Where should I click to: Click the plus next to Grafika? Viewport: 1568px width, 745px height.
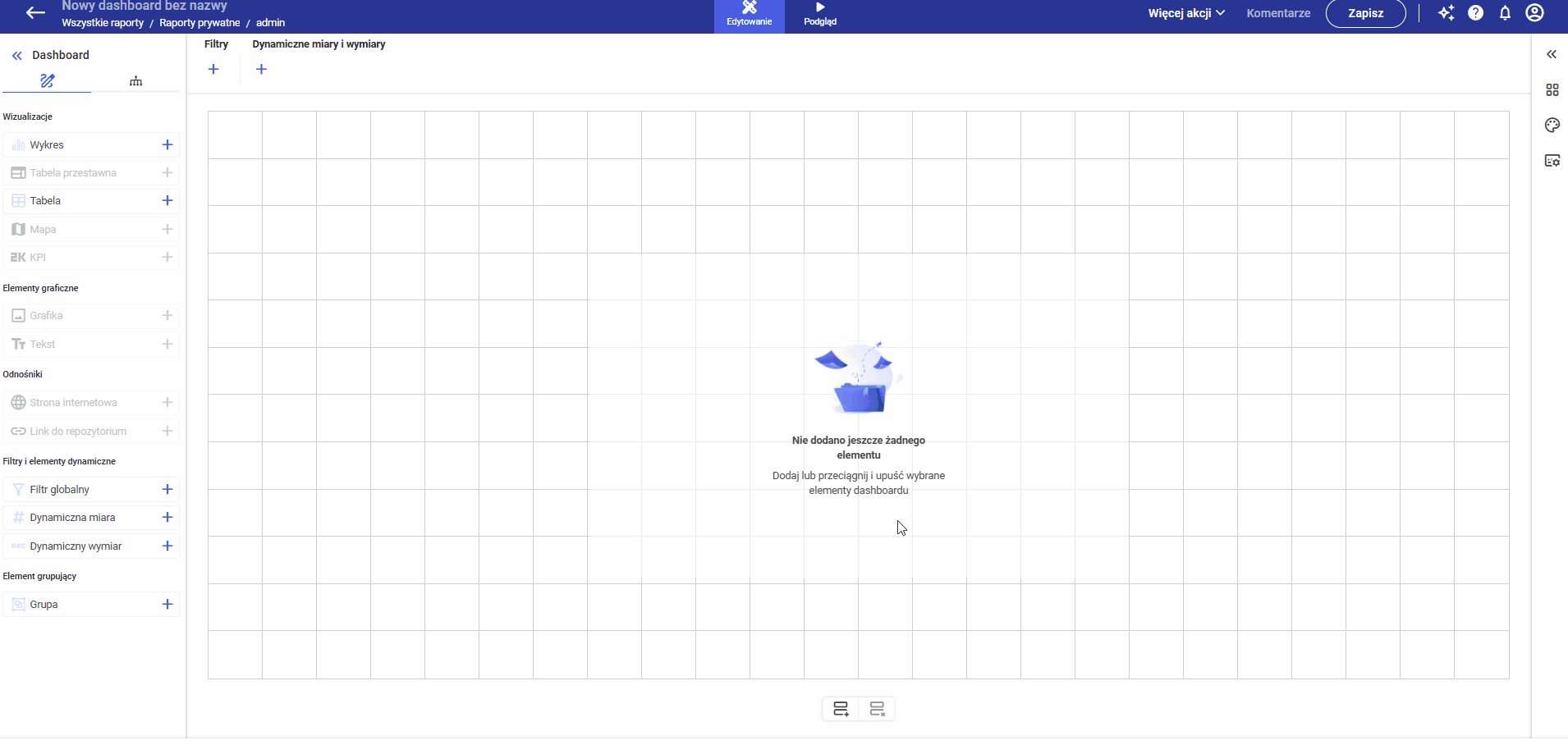[167, 315]
